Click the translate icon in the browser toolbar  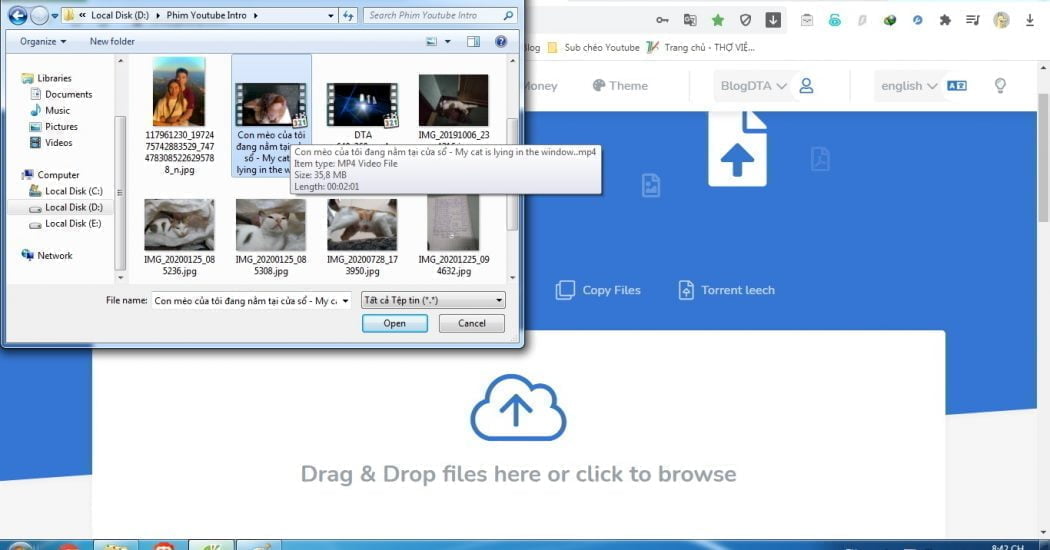coord(690,20)
